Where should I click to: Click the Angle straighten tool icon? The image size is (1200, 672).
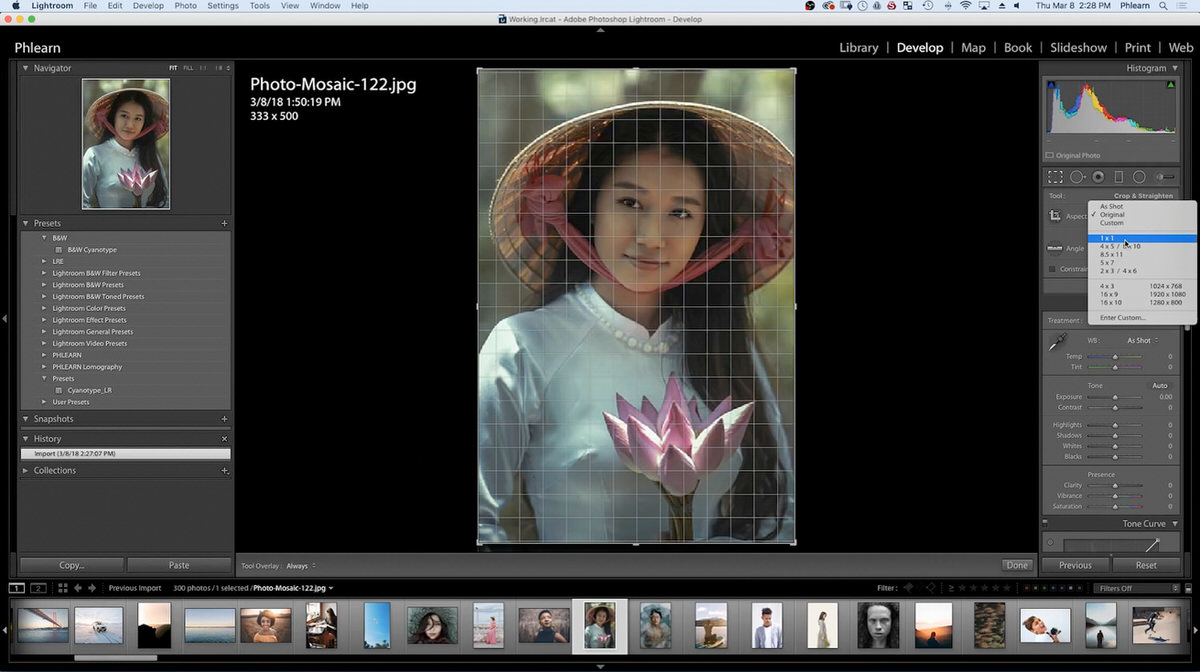click(x=1054, y=248)
